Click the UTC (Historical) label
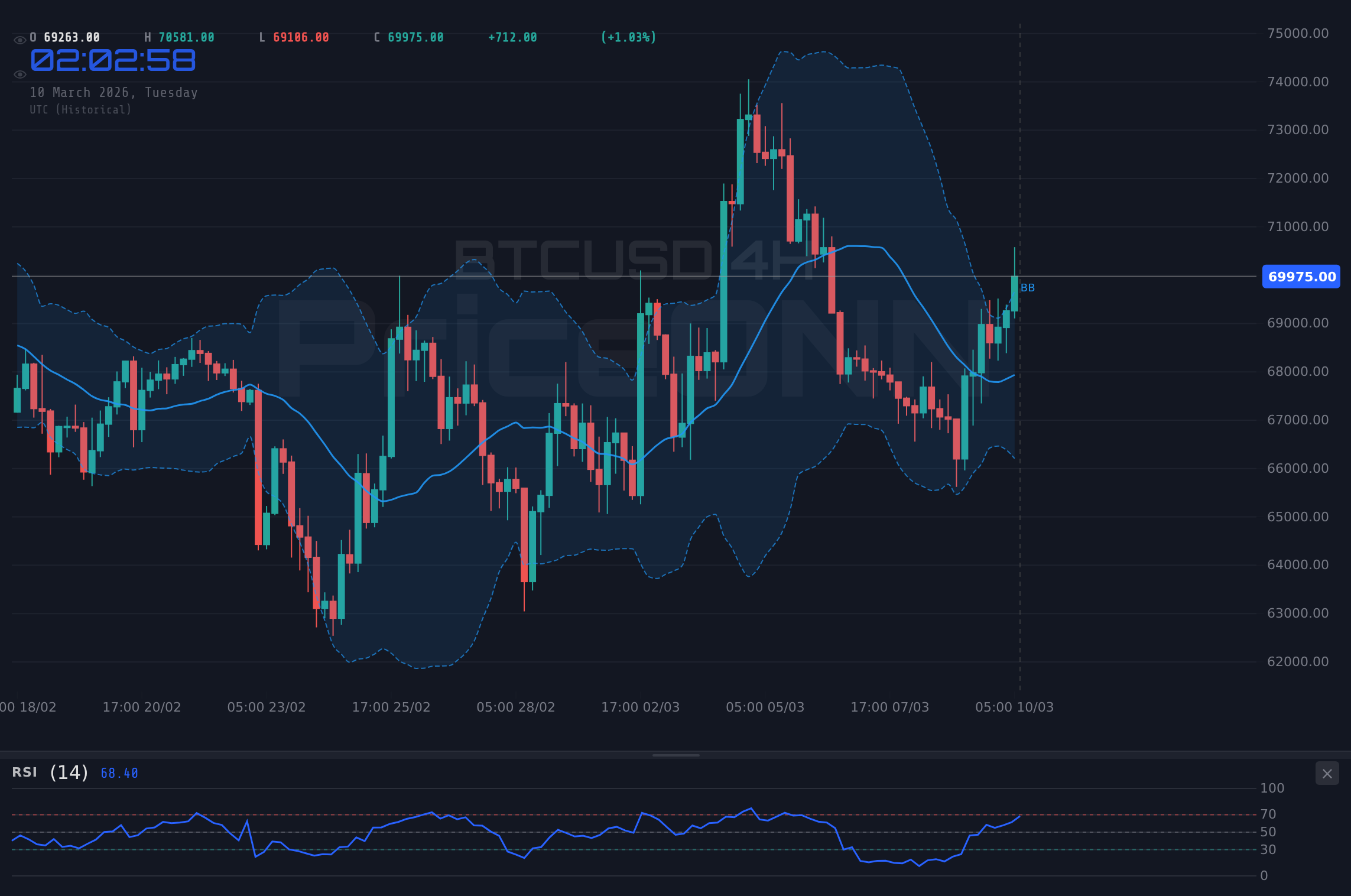This screenshot has height=896, width=1351. (x=81, y=109)
